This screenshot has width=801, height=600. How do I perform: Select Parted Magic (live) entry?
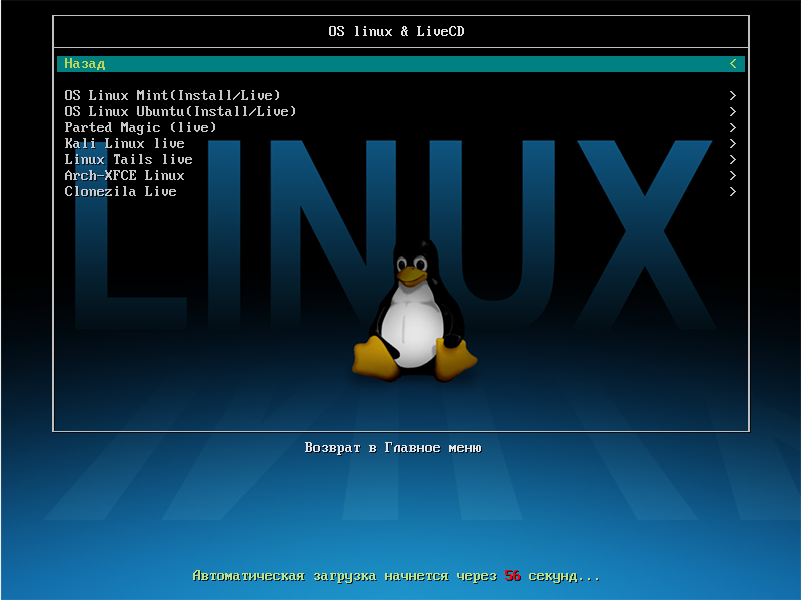coord(140,128)
